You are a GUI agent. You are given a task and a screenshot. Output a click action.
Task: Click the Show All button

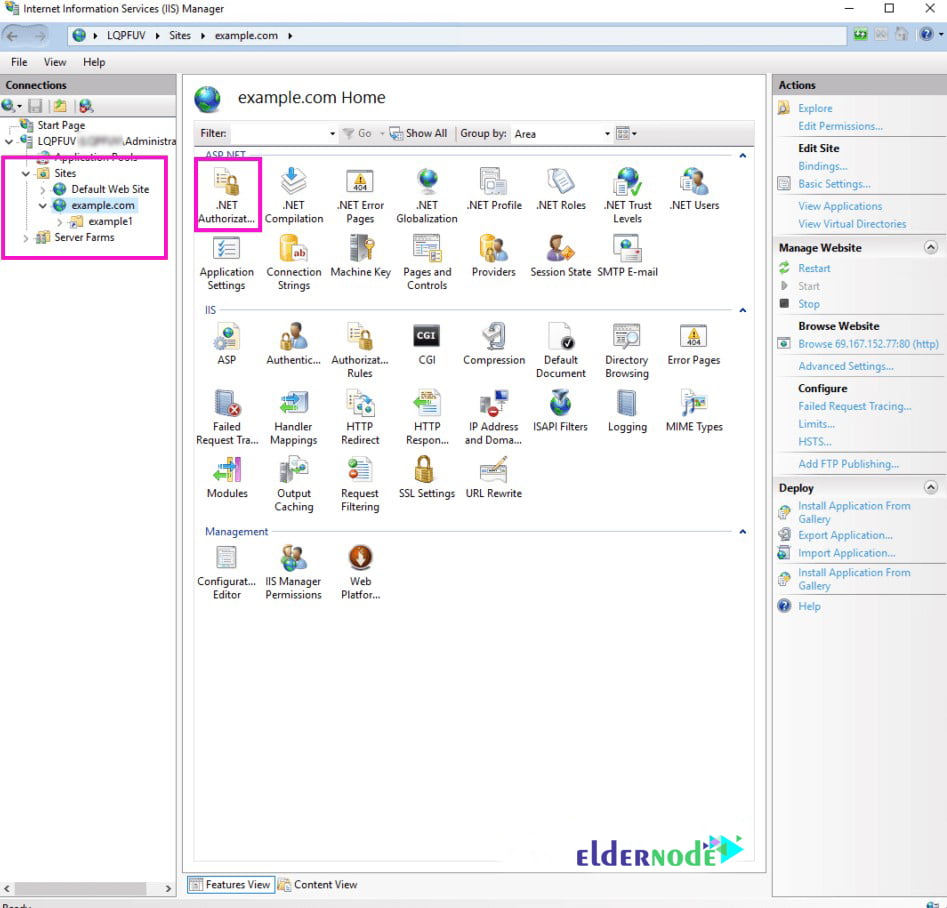[419, 134]
